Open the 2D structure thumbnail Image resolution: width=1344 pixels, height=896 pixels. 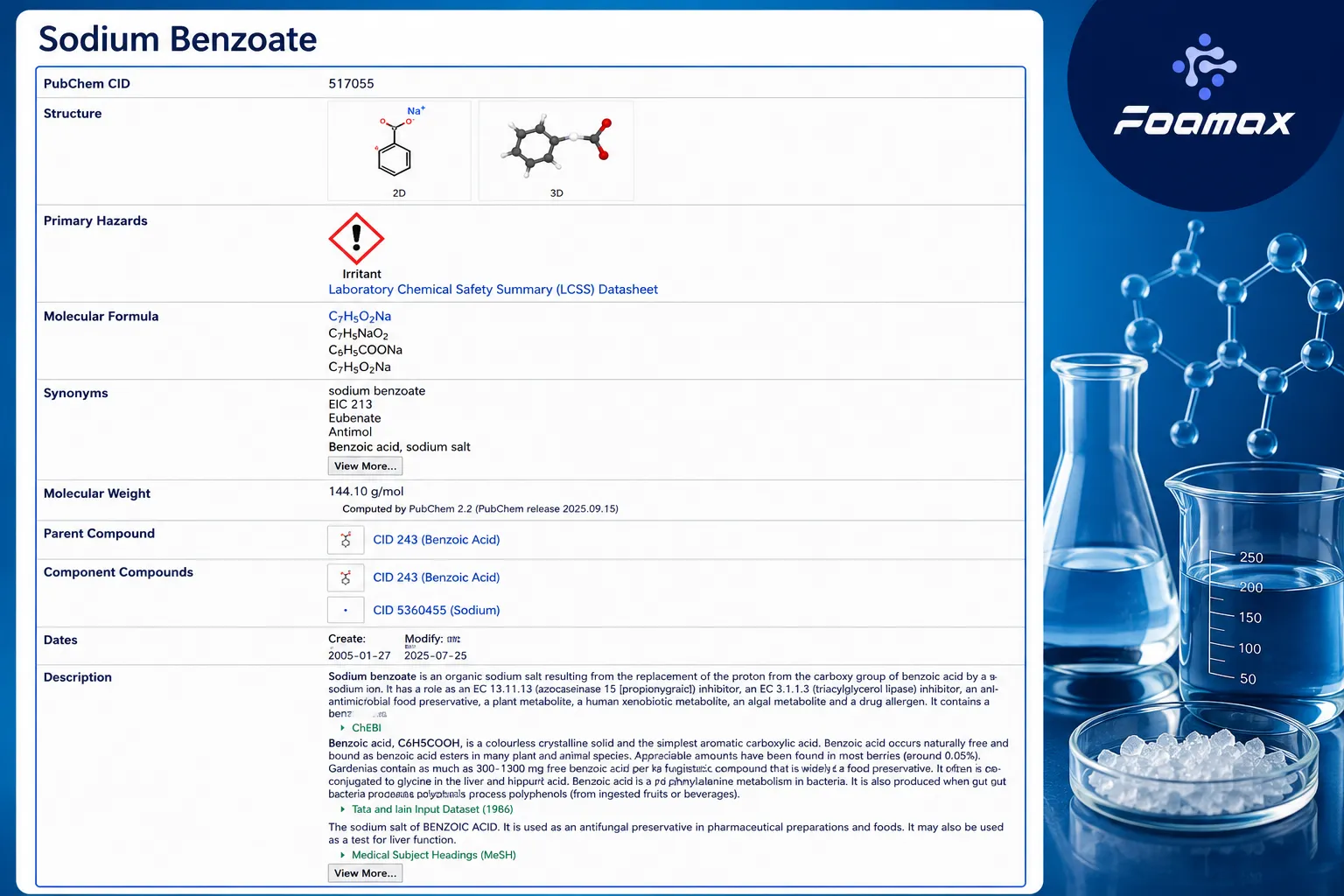399,150
